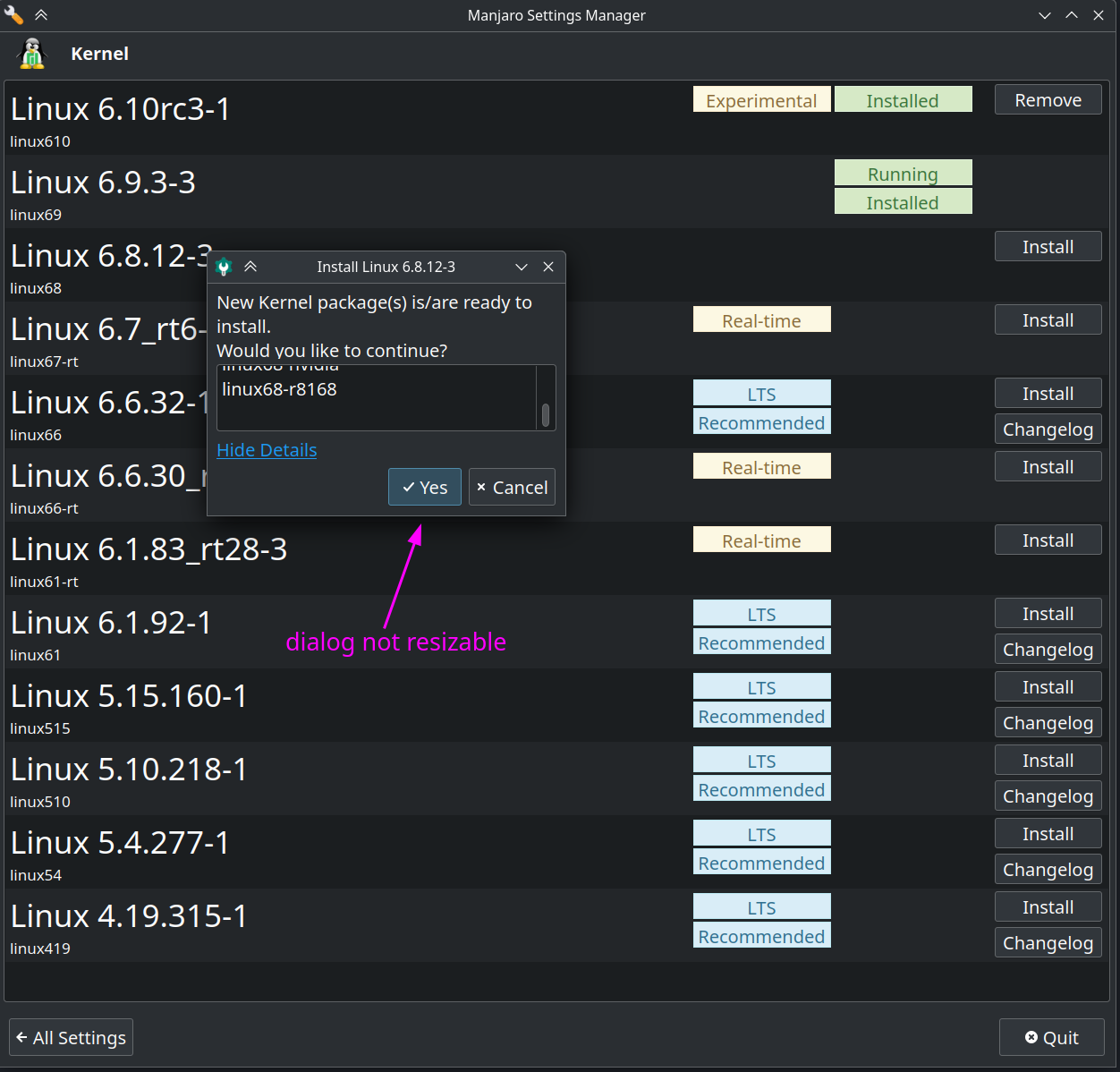Screen dimensions: 1120x1072
Task: Click the Real-time badge for linux67-rt
Action: coord(762,319)
